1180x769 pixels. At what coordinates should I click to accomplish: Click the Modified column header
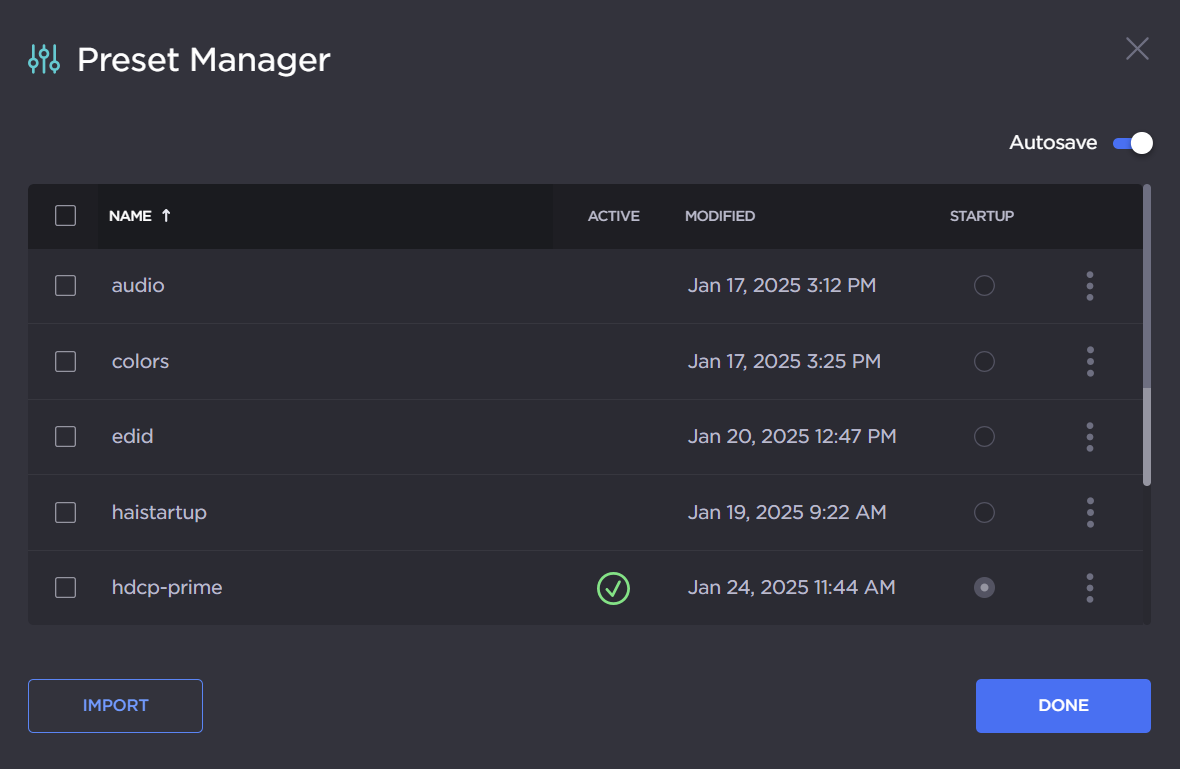point(719,216)
